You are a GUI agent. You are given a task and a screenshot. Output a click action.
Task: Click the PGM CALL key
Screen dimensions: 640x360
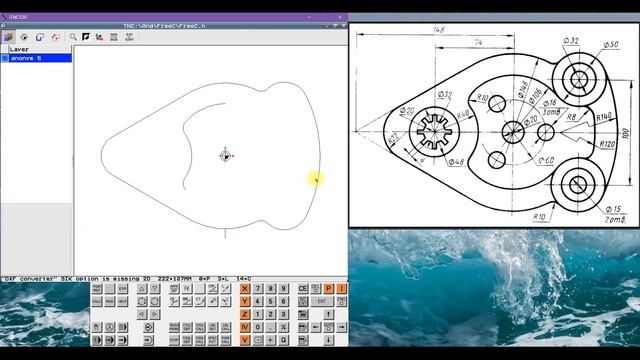click(226, 340)
